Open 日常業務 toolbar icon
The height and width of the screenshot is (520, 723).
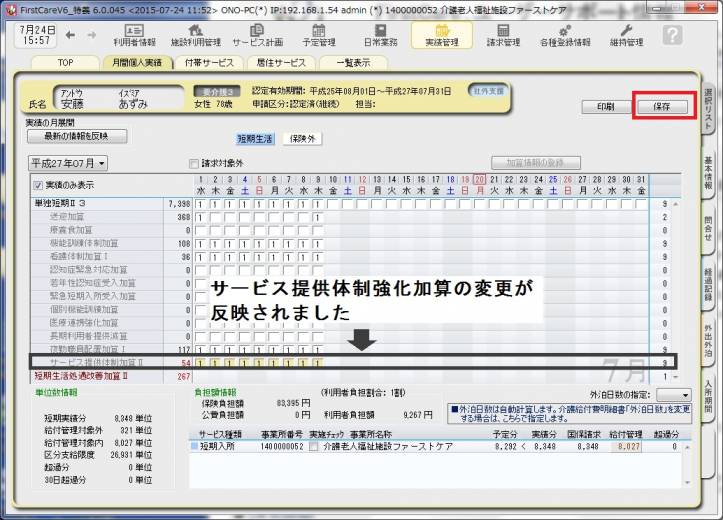click(x=380, y=36)
